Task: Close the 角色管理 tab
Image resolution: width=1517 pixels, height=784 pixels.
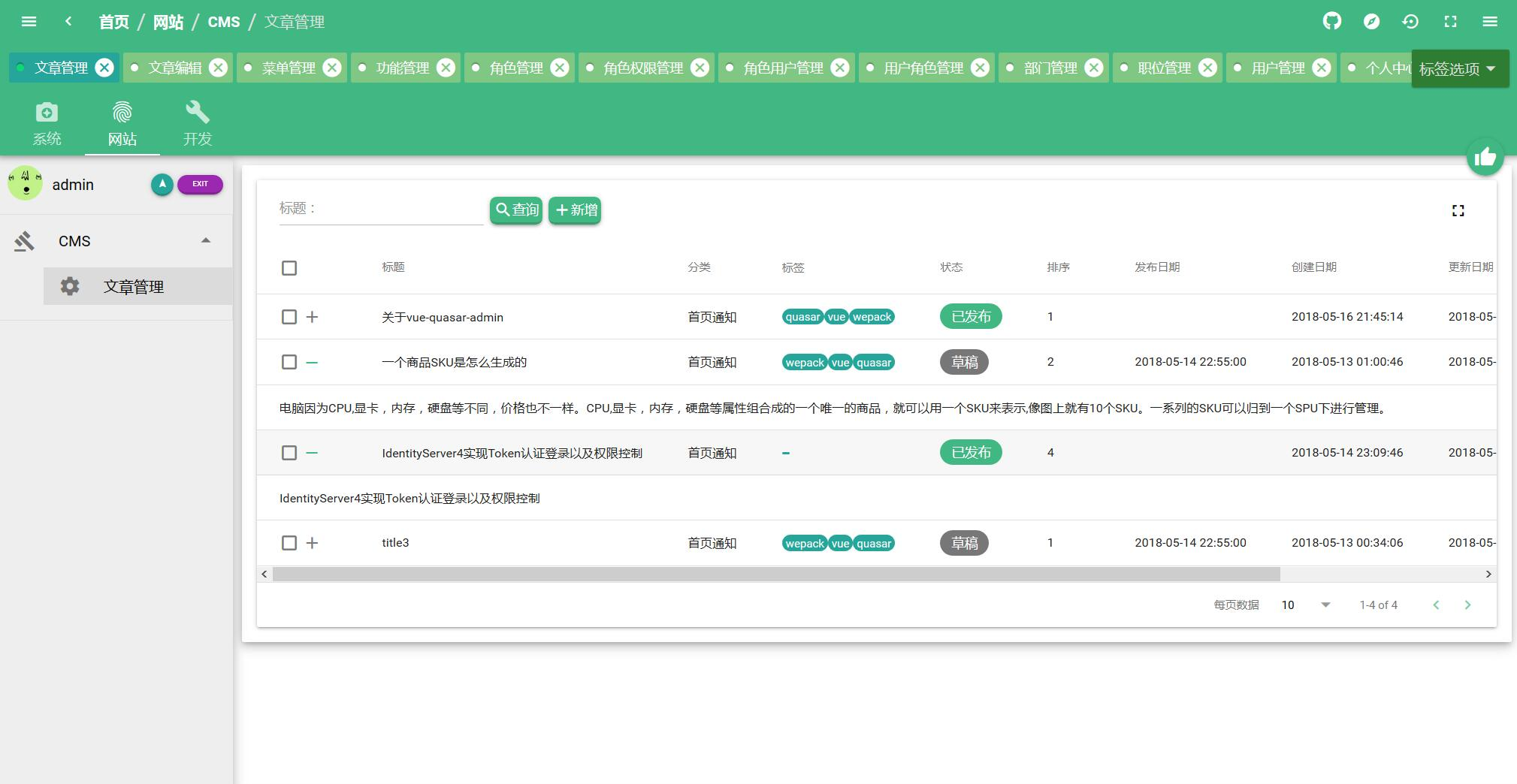Action: [x=560, y=68]
